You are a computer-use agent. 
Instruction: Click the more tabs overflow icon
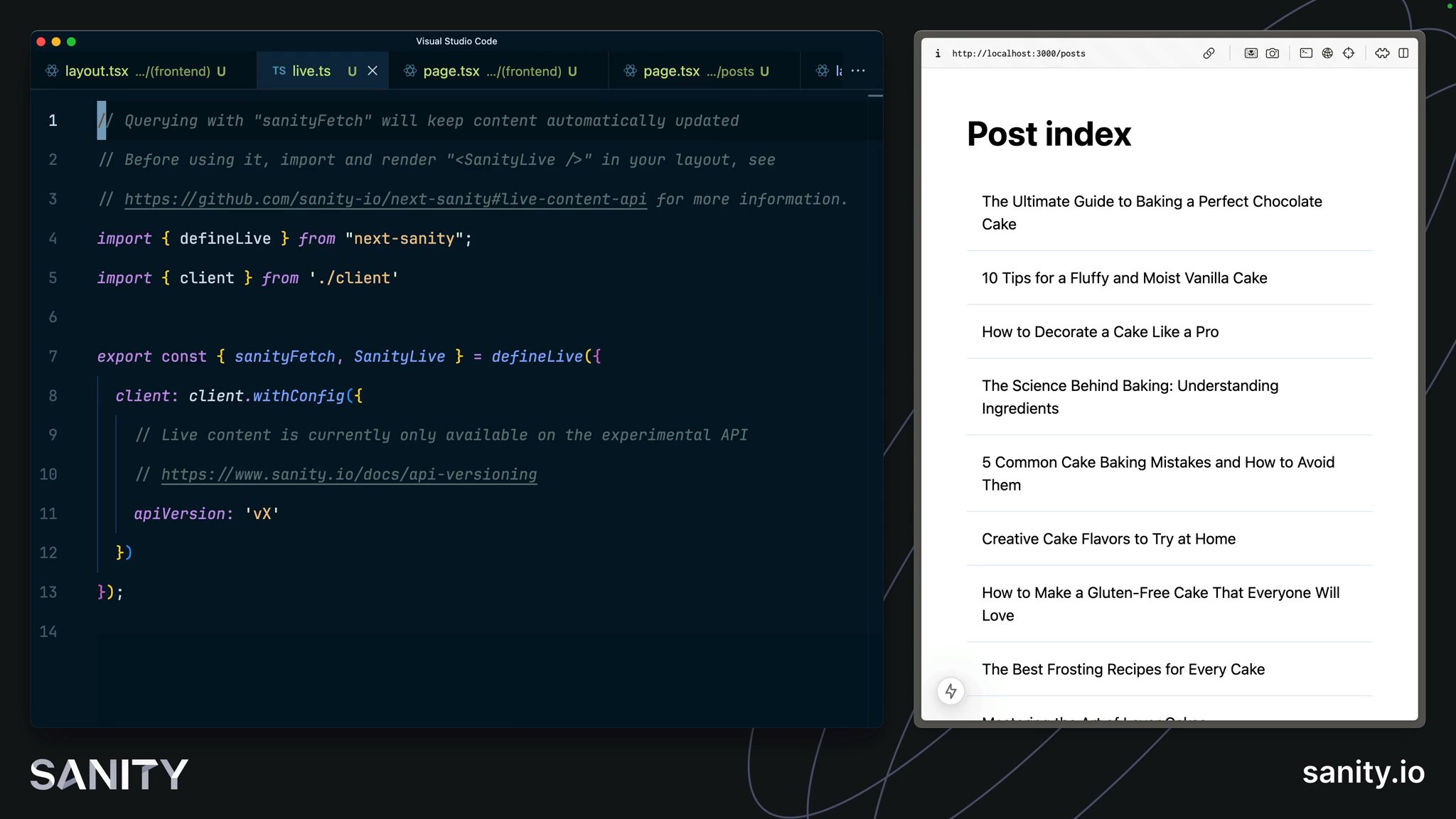click(x=858, y=71)
